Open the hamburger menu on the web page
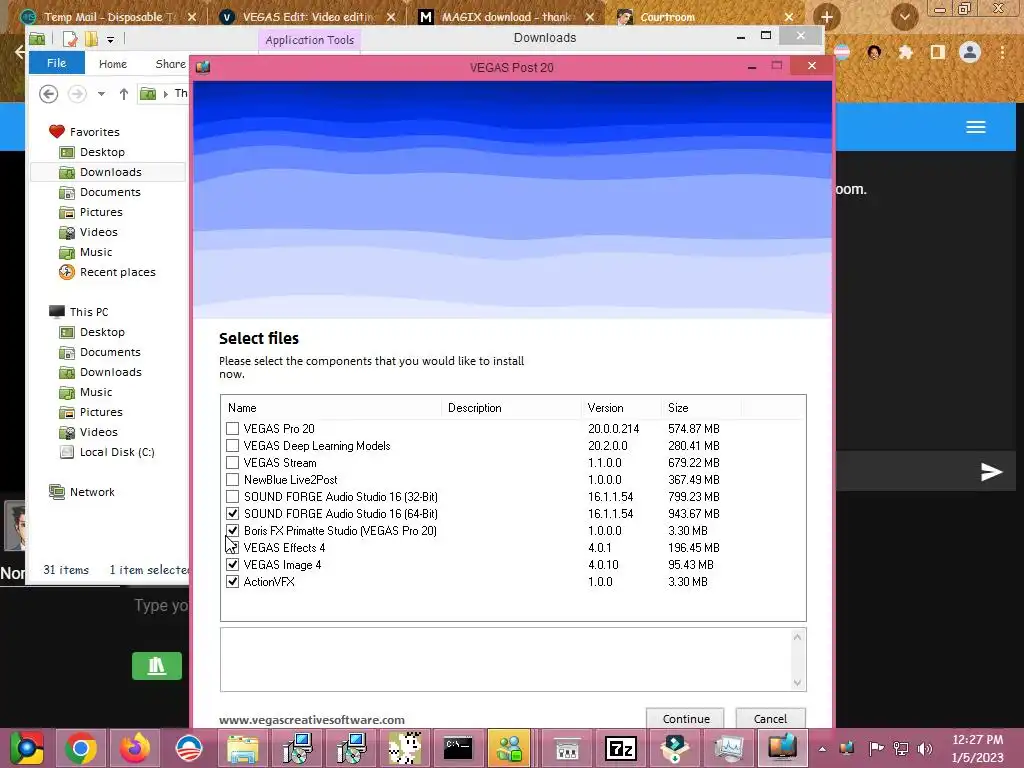The width and height of the screenshot is (1024, 768). pos(976,127)
